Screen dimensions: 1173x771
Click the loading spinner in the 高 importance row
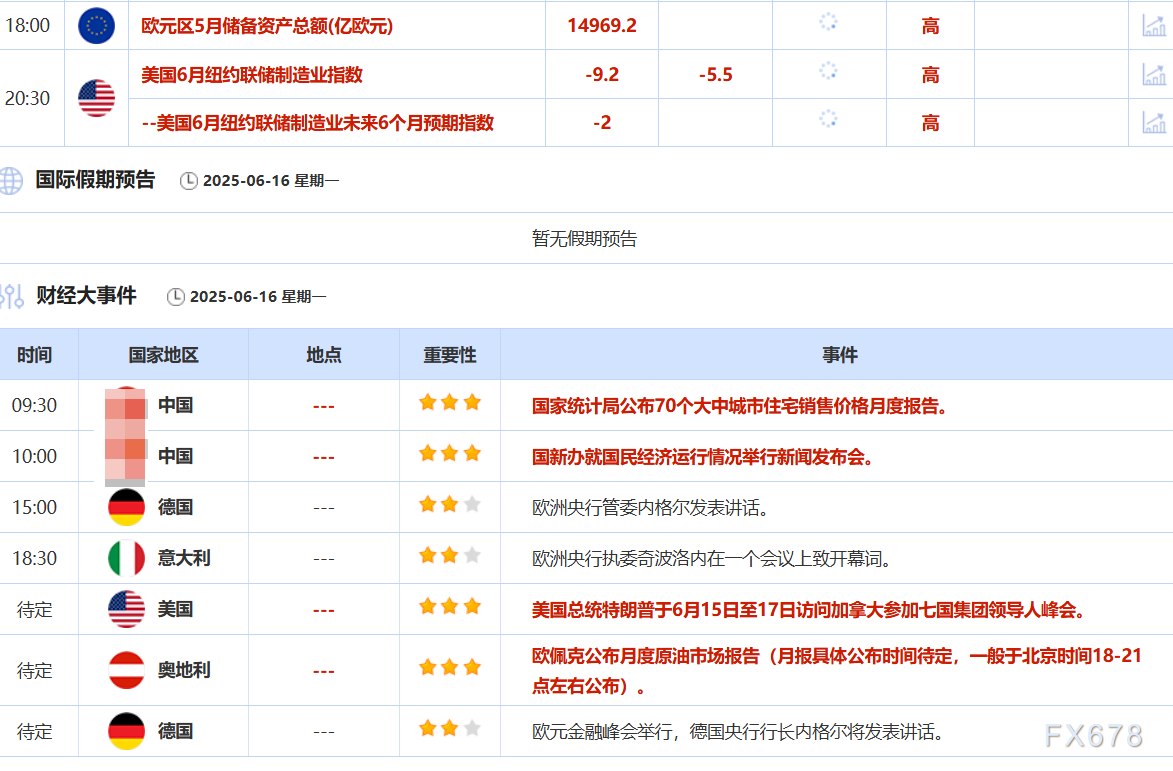tap(829, 19)
